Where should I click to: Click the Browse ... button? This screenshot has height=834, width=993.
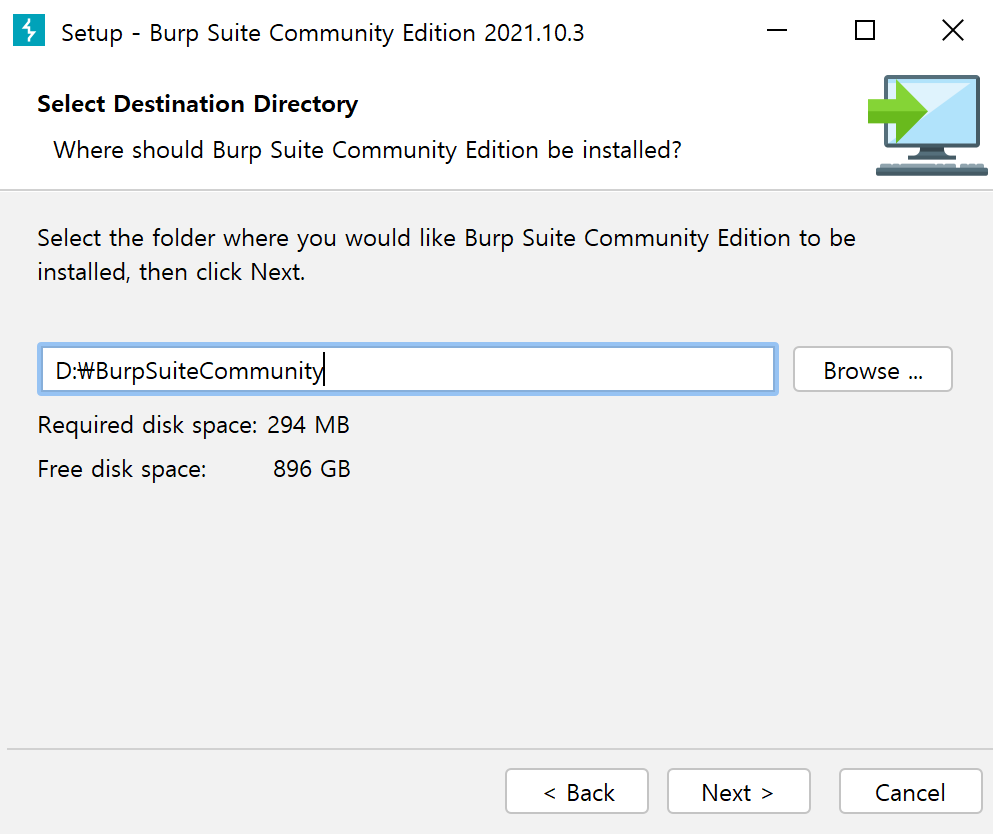point(872,369)
